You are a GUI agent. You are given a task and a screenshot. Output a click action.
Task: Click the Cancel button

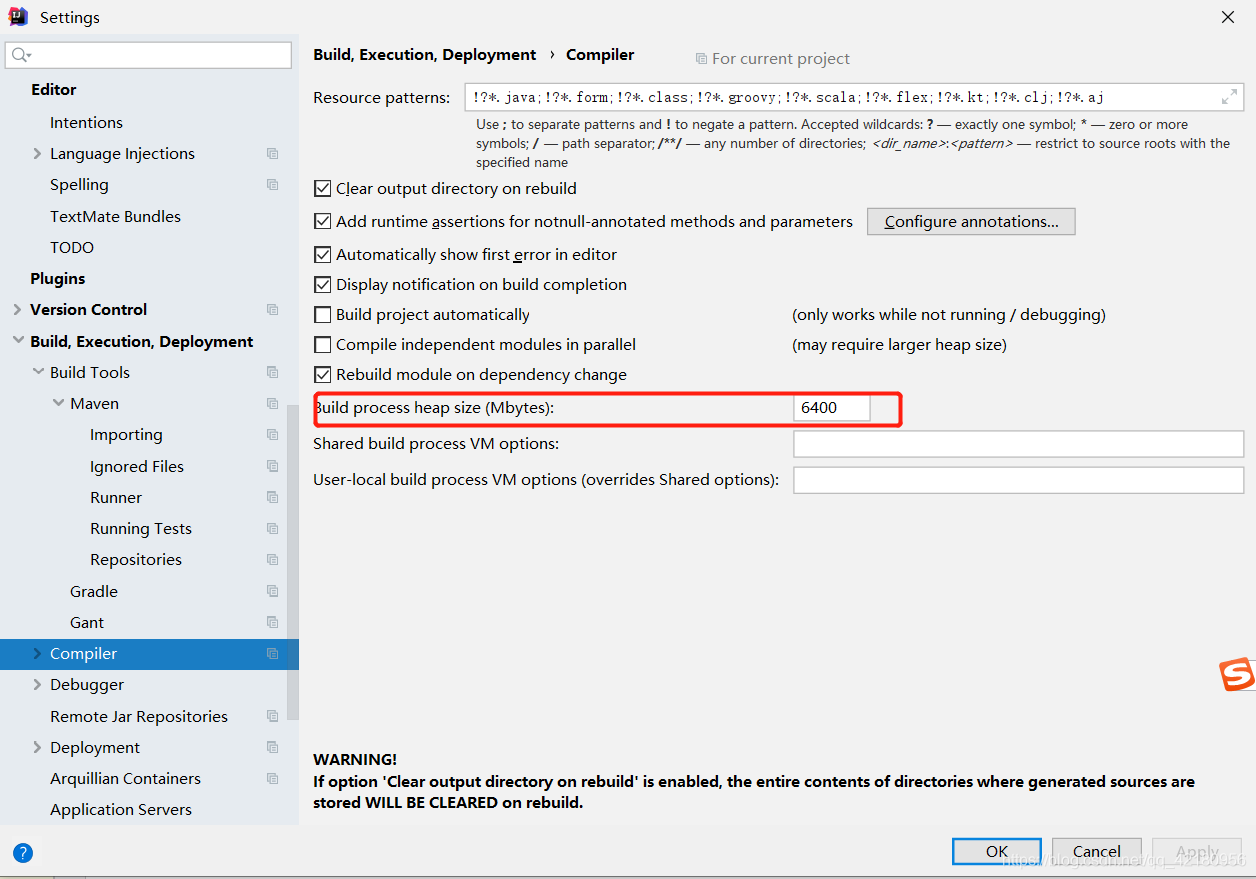pyautogui.click(x=1097, y=852)
